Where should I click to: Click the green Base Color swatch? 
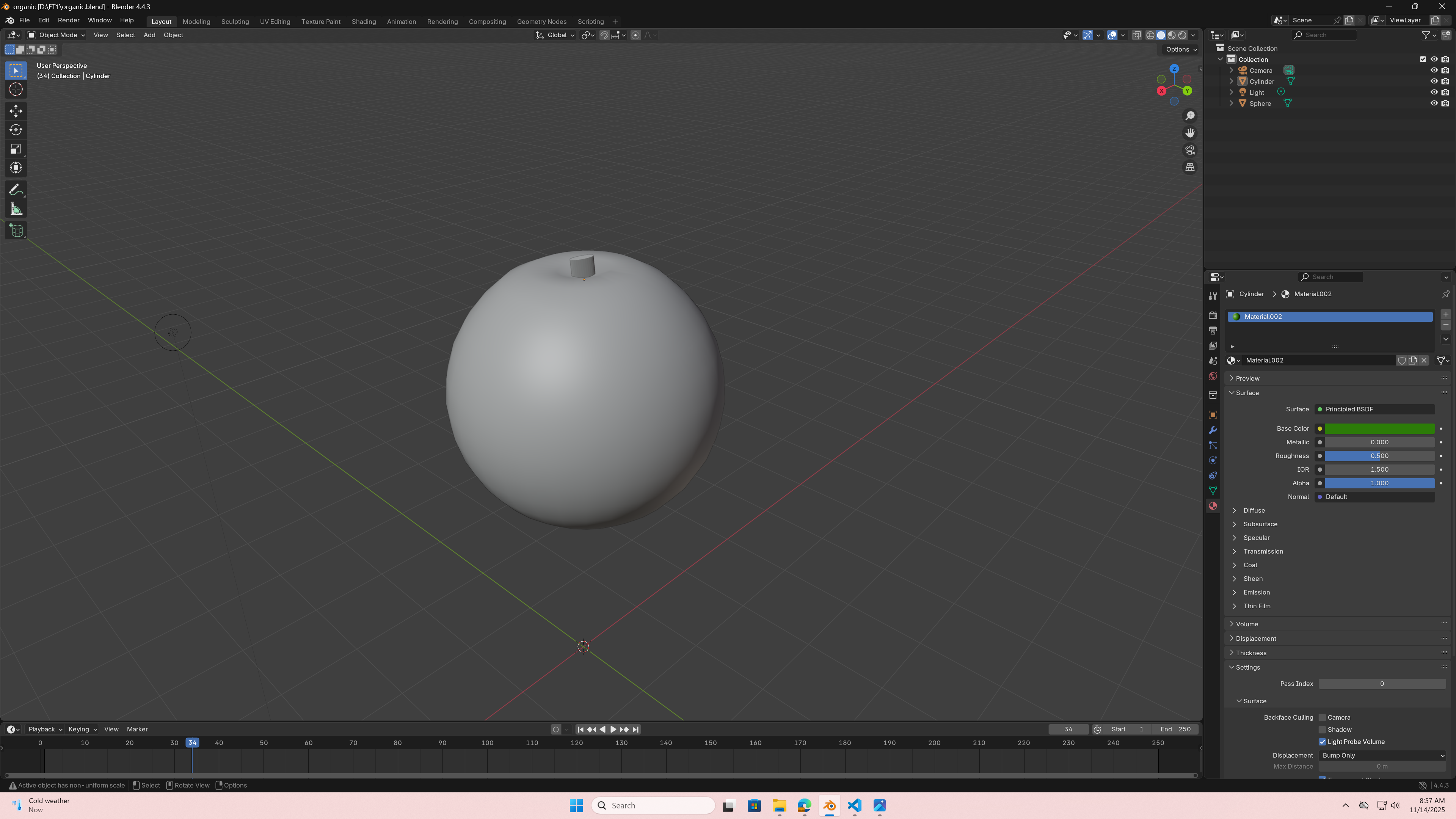coord(1379,428)
